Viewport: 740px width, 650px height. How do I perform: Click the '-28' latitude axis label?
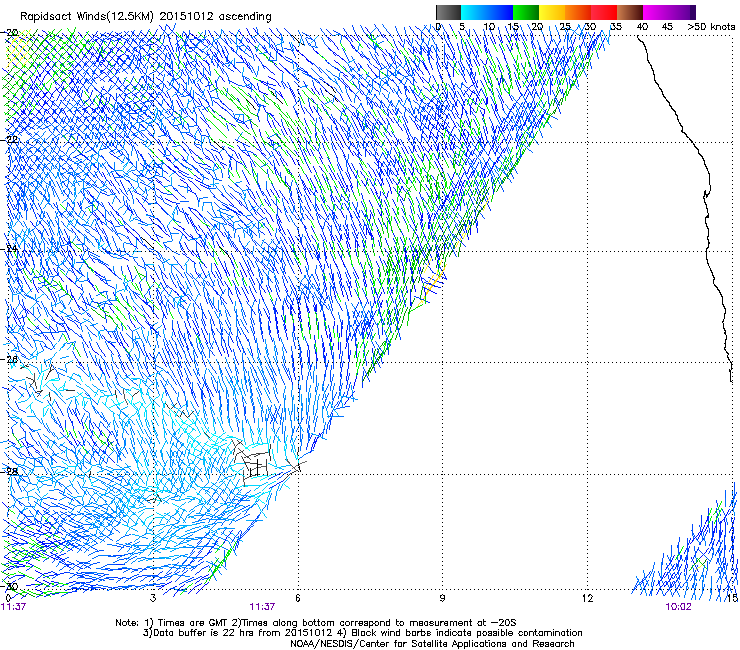click(x=10, y=471)
